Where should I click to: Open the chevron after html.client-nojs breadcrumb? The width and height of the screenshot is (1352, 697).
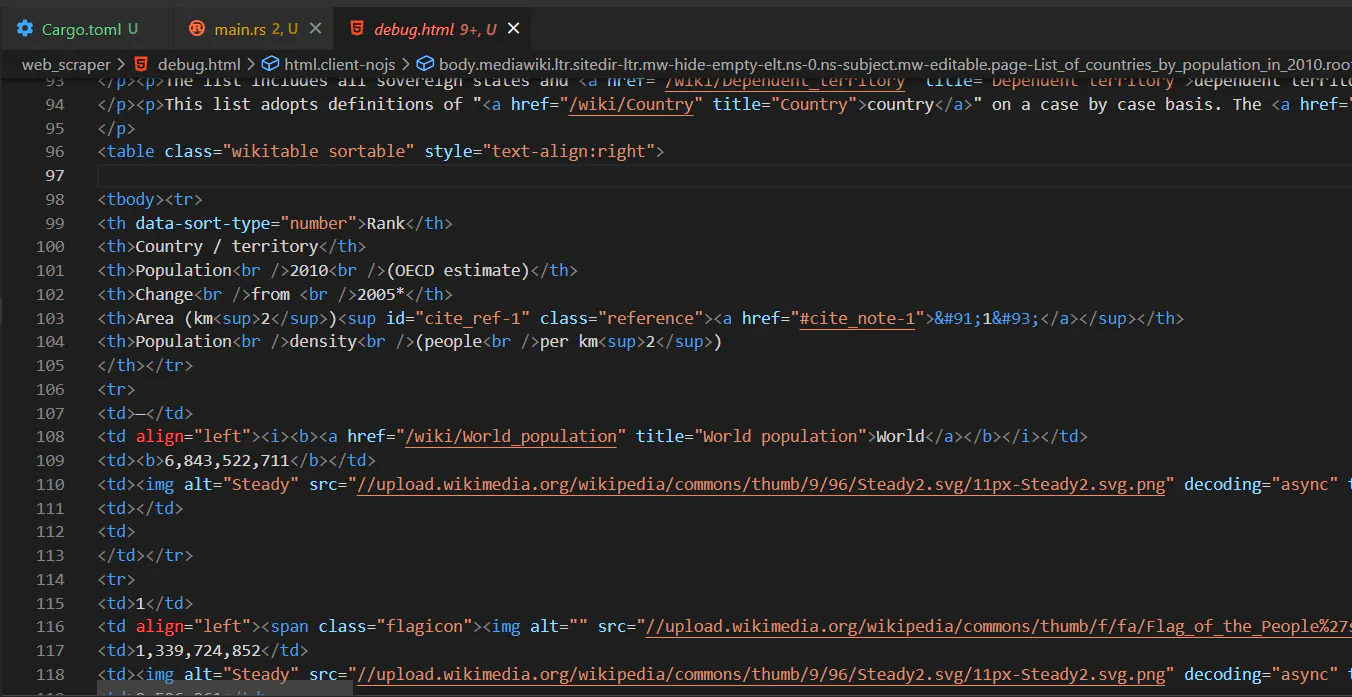click(406, 64)
